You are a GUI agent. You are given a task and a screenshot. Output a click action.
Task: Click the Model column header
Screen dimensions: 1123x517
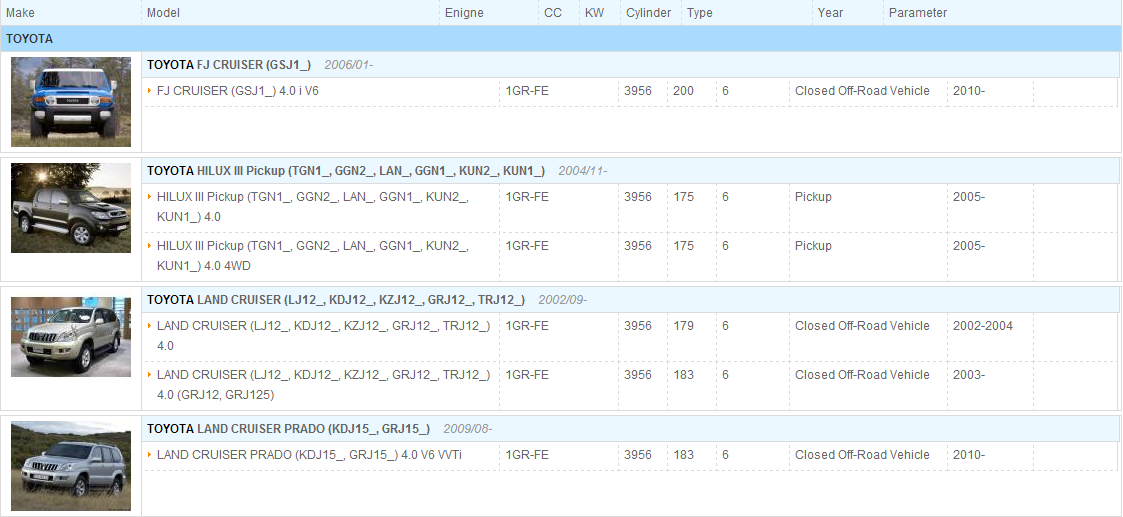[x=163, y=13]
